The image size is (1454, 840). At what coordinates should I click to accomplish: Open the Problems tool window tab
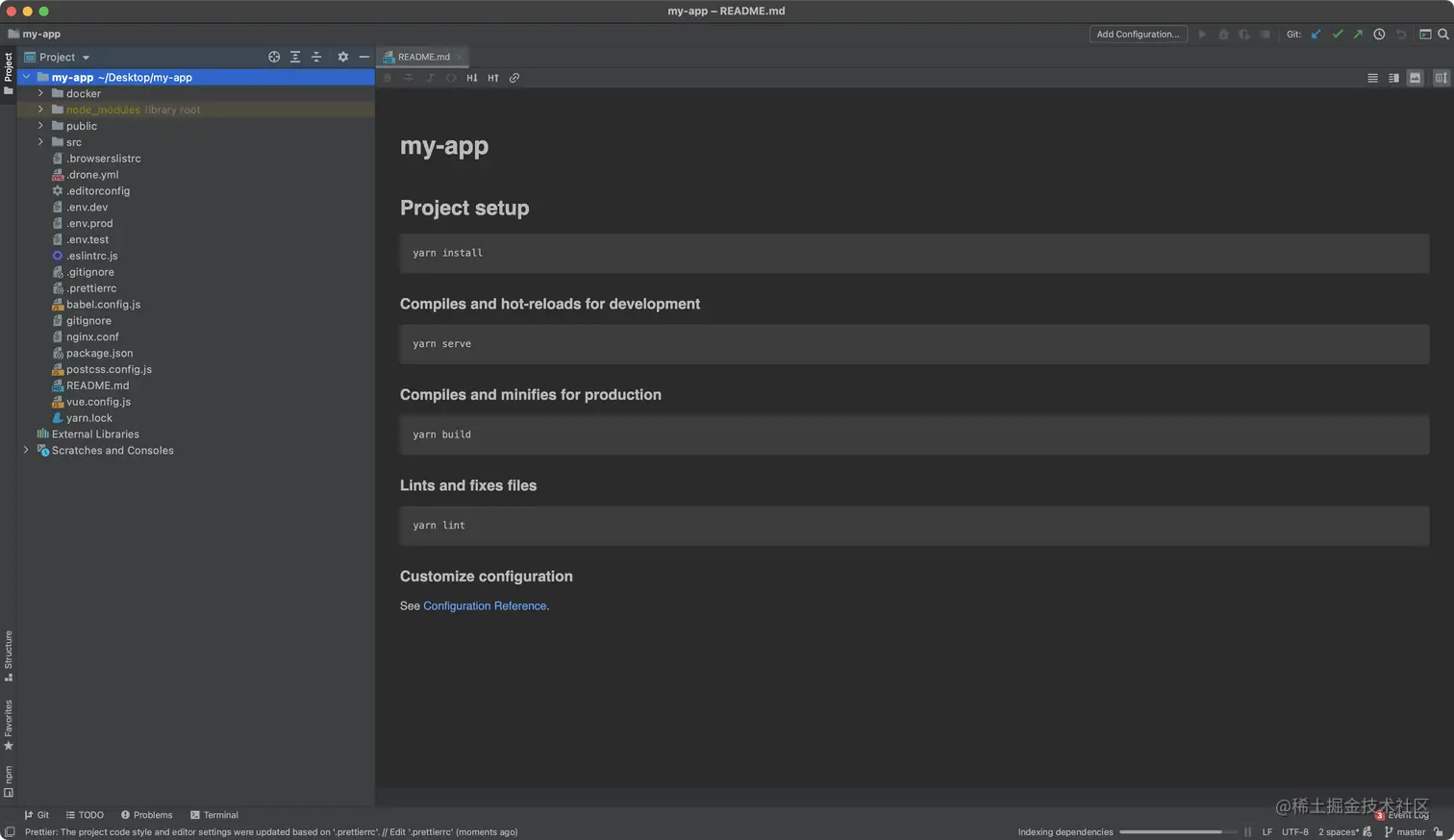146,815
